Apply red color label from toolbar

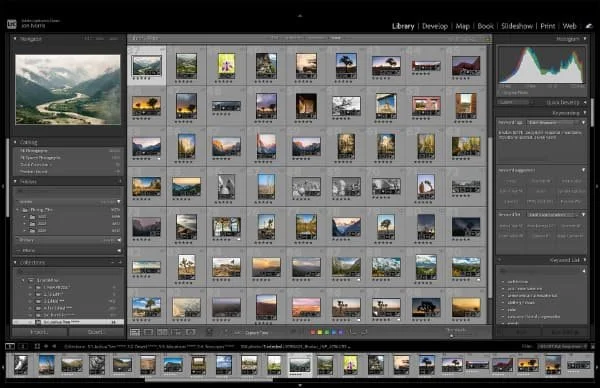point(313,332)
